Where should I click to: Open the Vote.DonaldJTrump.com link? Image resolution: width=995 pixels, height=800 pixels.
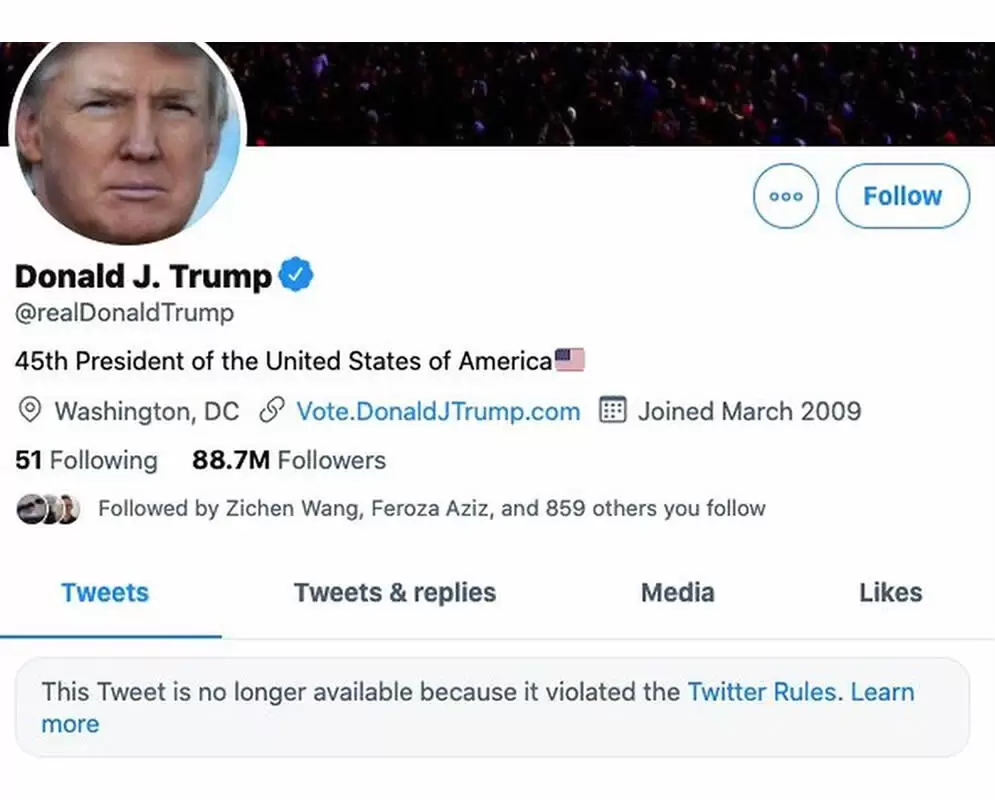(x=438, y=410)
